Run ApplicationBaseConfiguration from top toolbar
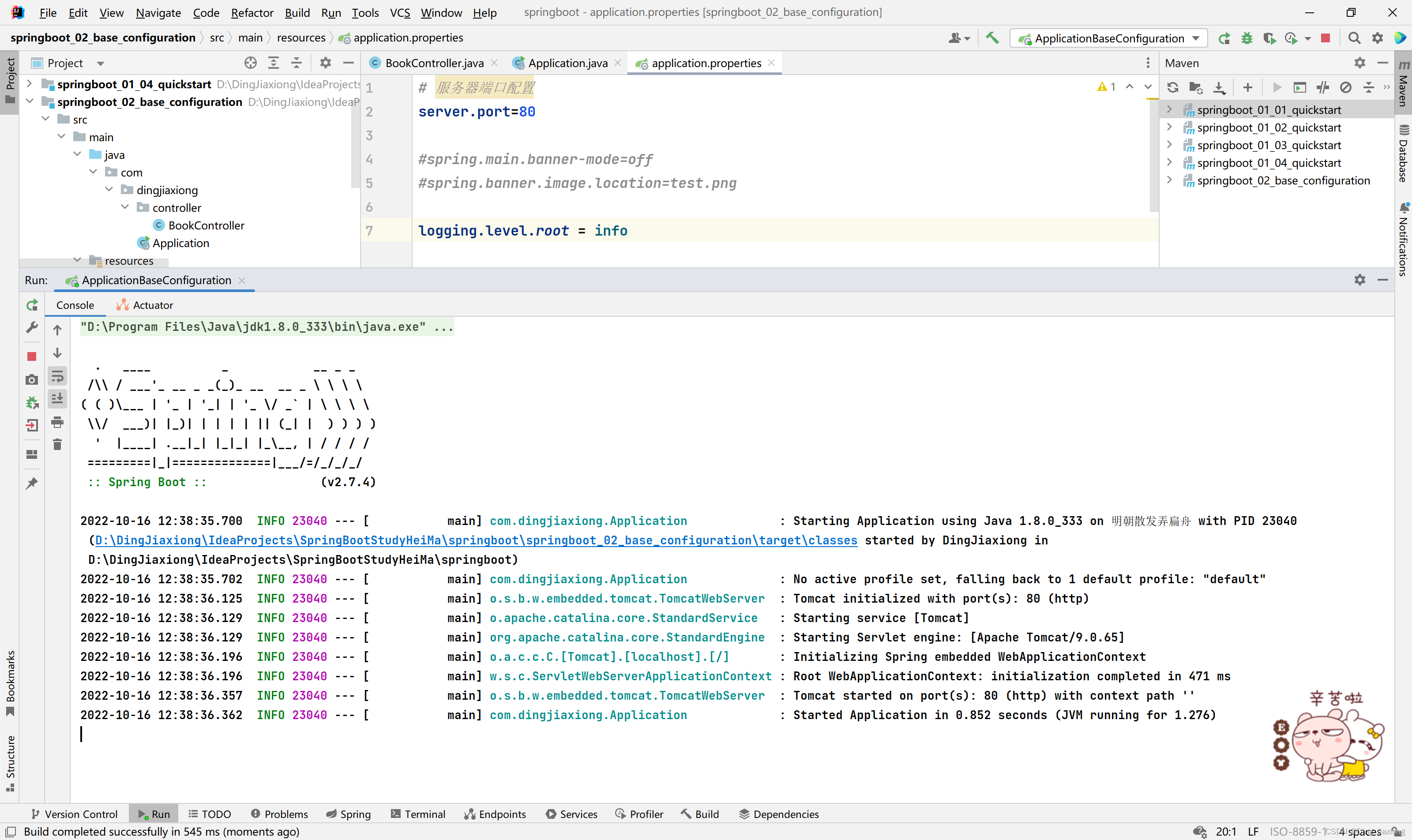Image resolution: width=1412 pixels, height=840 pixels. (1224, 38)
